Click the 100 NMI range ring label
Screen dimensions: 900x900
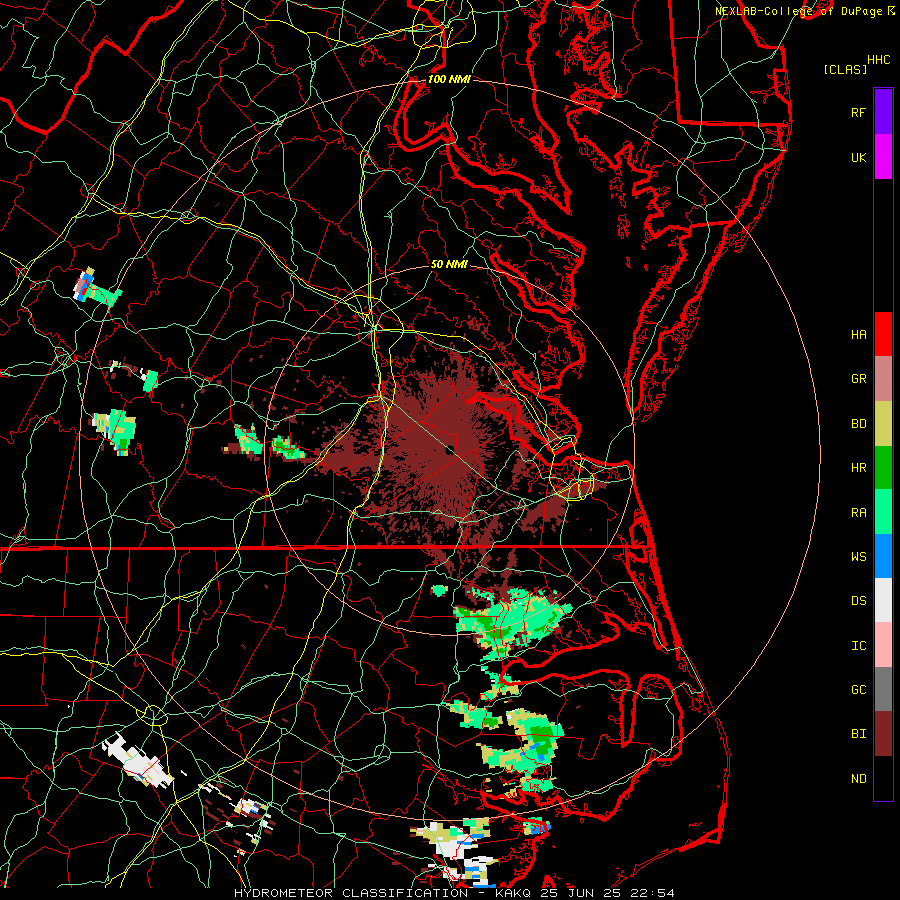pyautogui.click(x=449, y=79)
